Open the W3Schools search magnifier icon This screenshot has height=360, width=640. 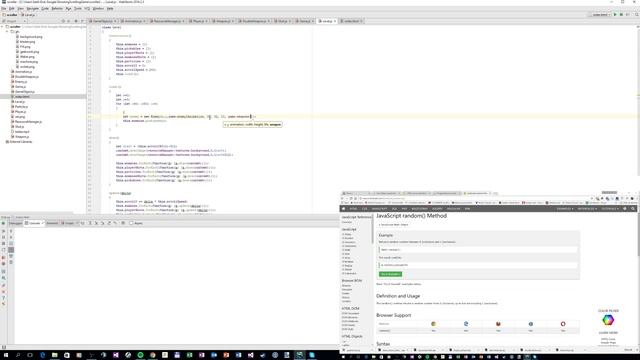pyautogui.click(x=633, y=209)
